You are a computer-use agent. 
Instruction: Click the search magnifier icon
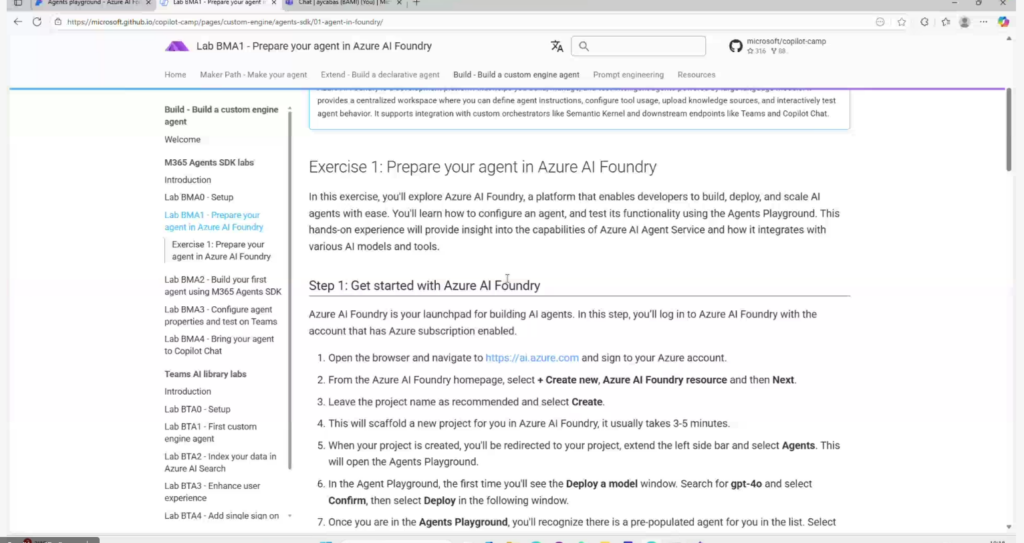coord(584,46)
